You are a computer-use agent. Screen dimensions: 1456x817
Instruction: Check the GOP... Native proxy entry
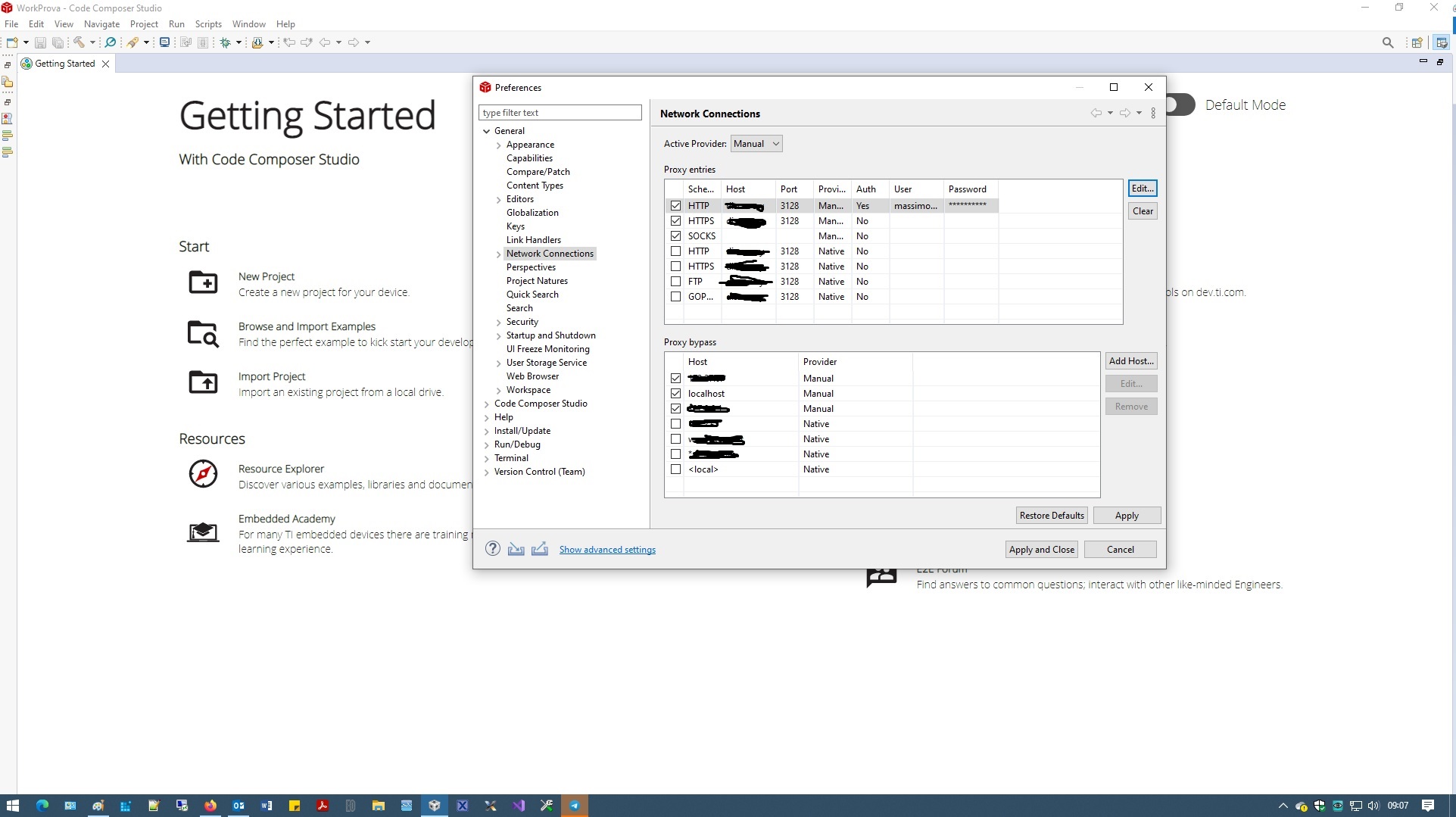coord(676,297)
